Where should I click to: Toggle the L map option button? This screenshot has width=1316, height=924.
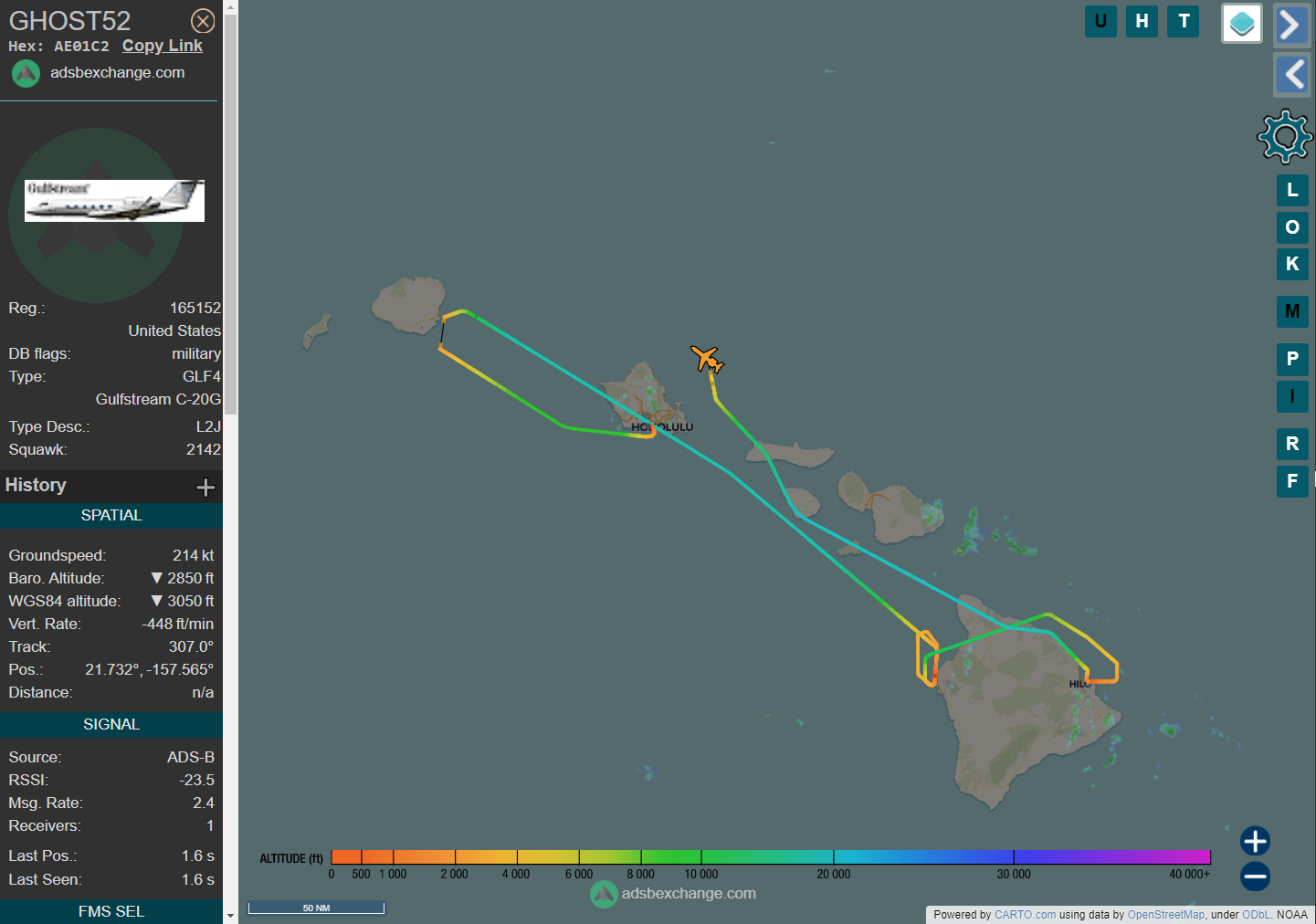(x=1292, y=190)
